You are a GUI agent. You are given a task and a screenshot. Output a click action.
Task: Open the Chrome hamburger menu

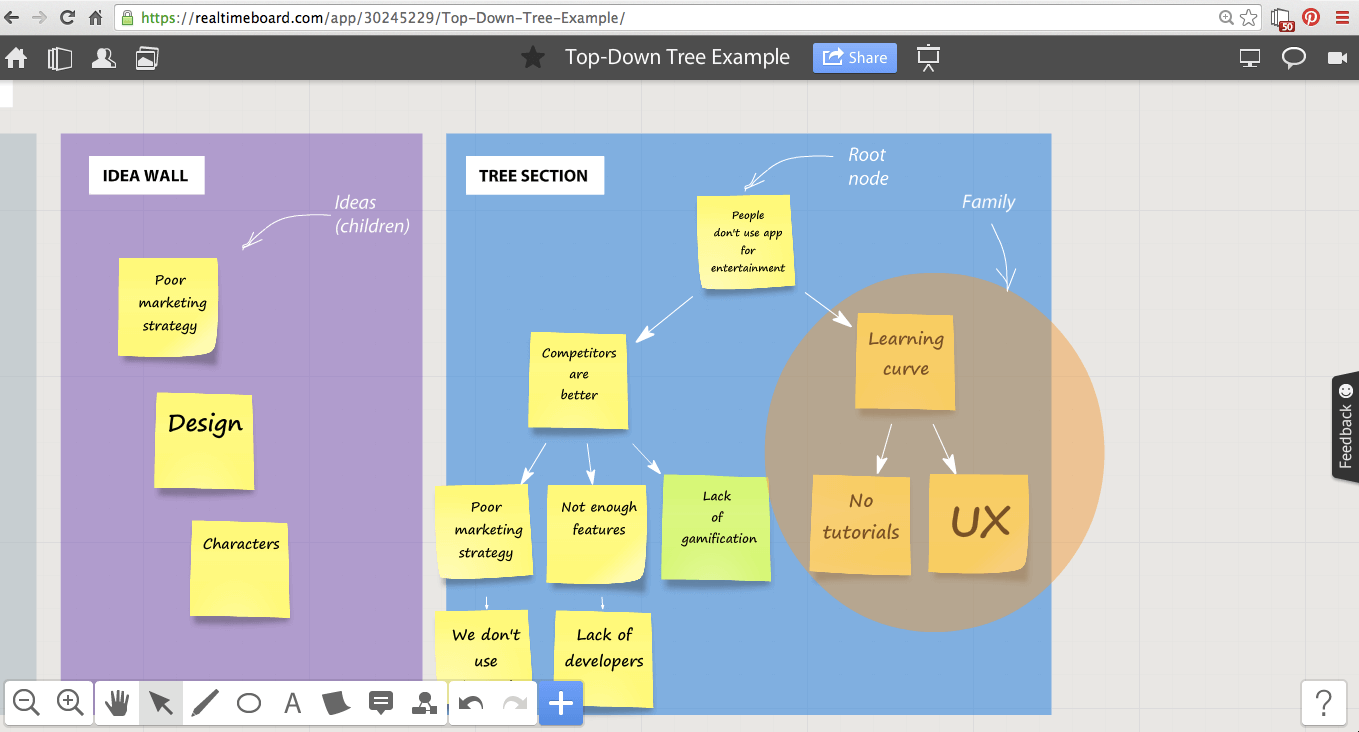[x=1342, y=17]
